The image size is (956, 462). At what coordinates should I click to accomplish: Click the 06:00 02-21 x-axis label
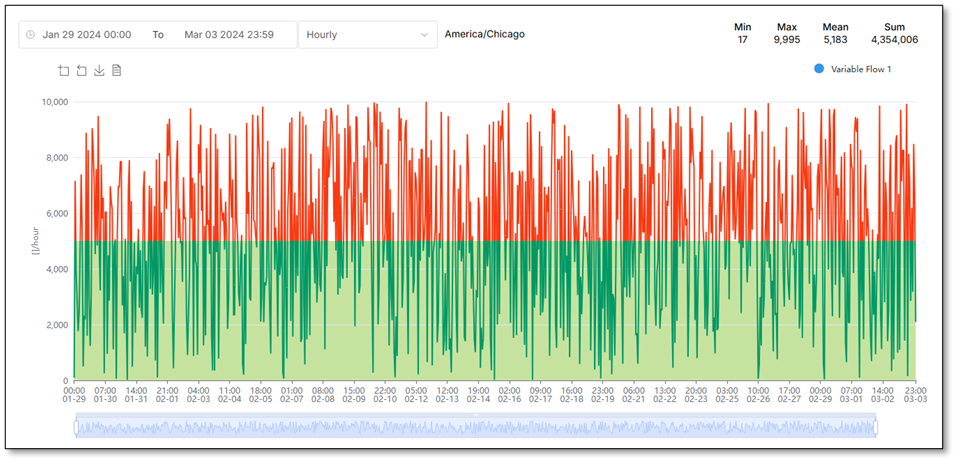[x=633, y=394]
